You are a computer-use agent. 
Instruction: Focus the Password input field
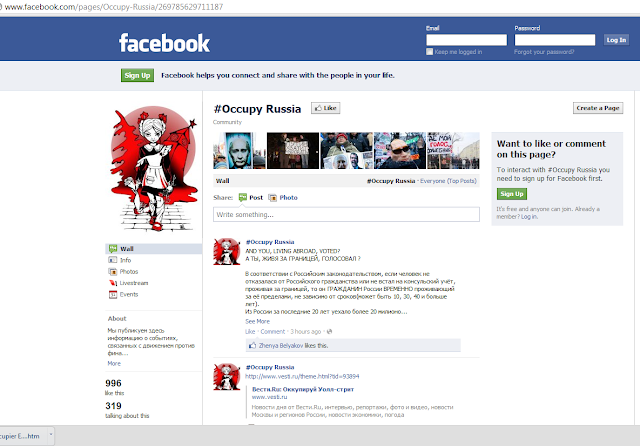555,40
